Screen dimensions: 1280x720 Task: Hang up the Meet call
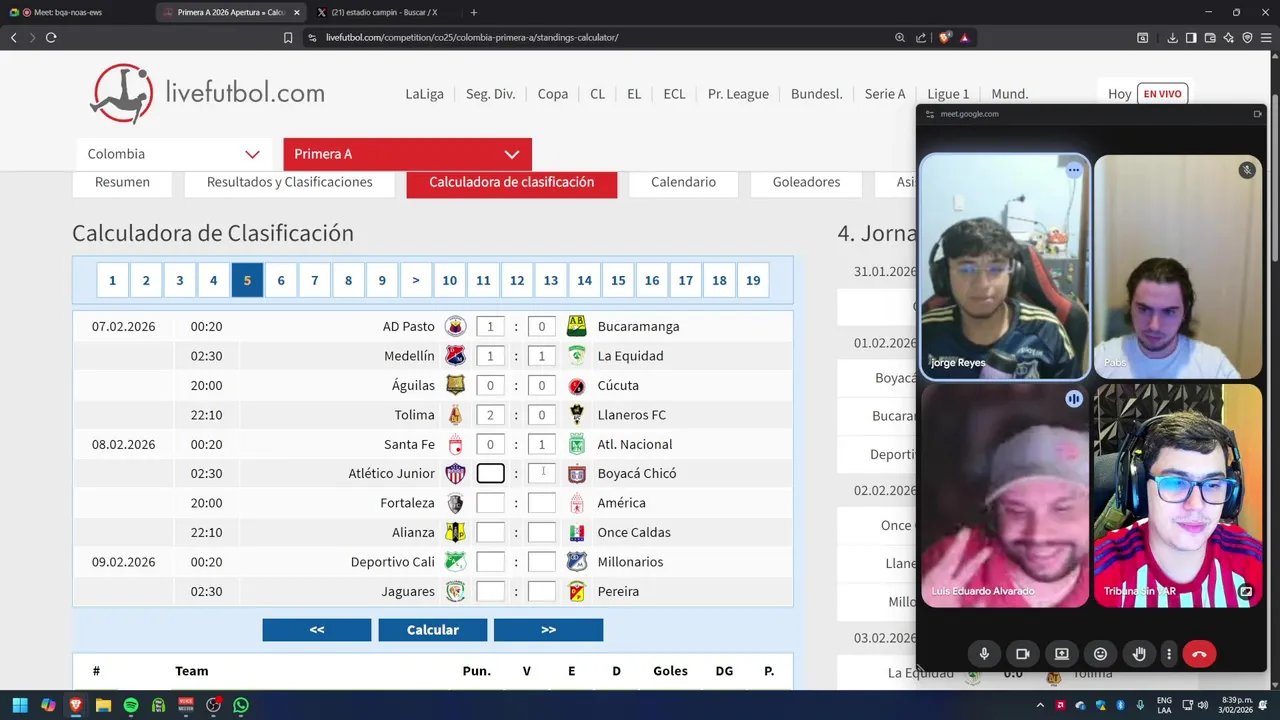[1199, 654]
